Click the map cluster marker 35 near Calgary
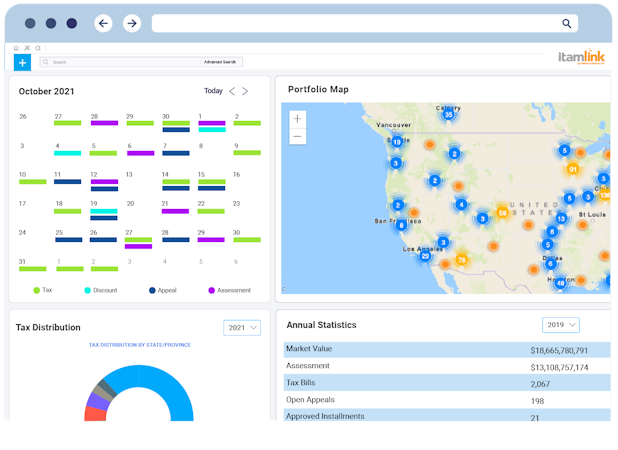The width and height of the screenshot is (618, 450). (x=448, y=115)
